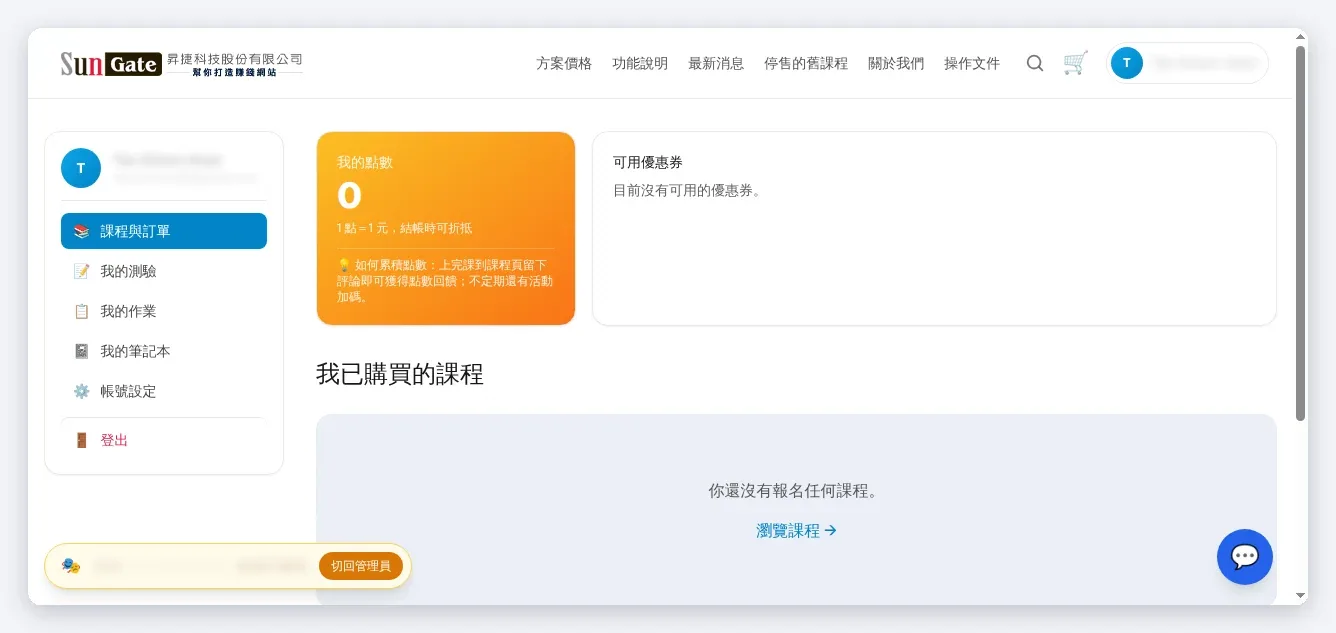The width and height of the screenshot is (1336, 633).
Task: Click the 可用優惠券 heading
Action: pos(648,162)
